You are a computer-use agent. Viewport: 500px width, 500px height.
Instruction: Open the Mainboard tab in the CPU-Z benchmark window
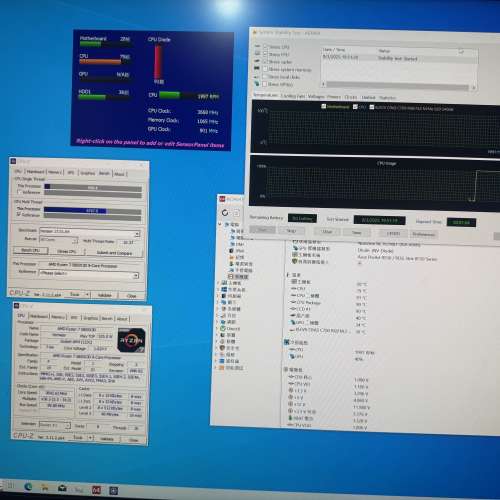coord(35,172)
